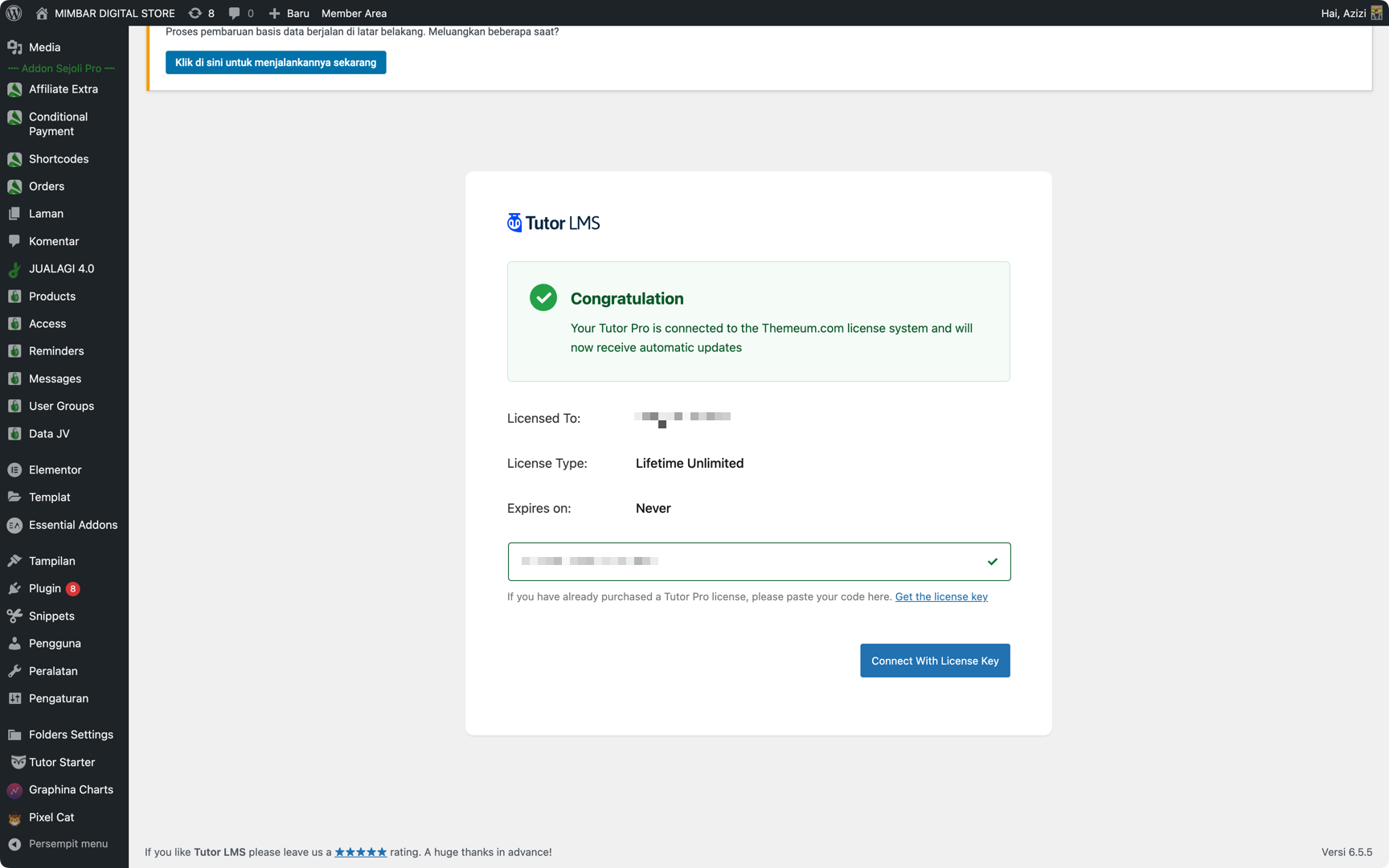1389x868 pixels.
Task: Open Pixel Cat from the sidebar
Action: [x=14, y=817]
